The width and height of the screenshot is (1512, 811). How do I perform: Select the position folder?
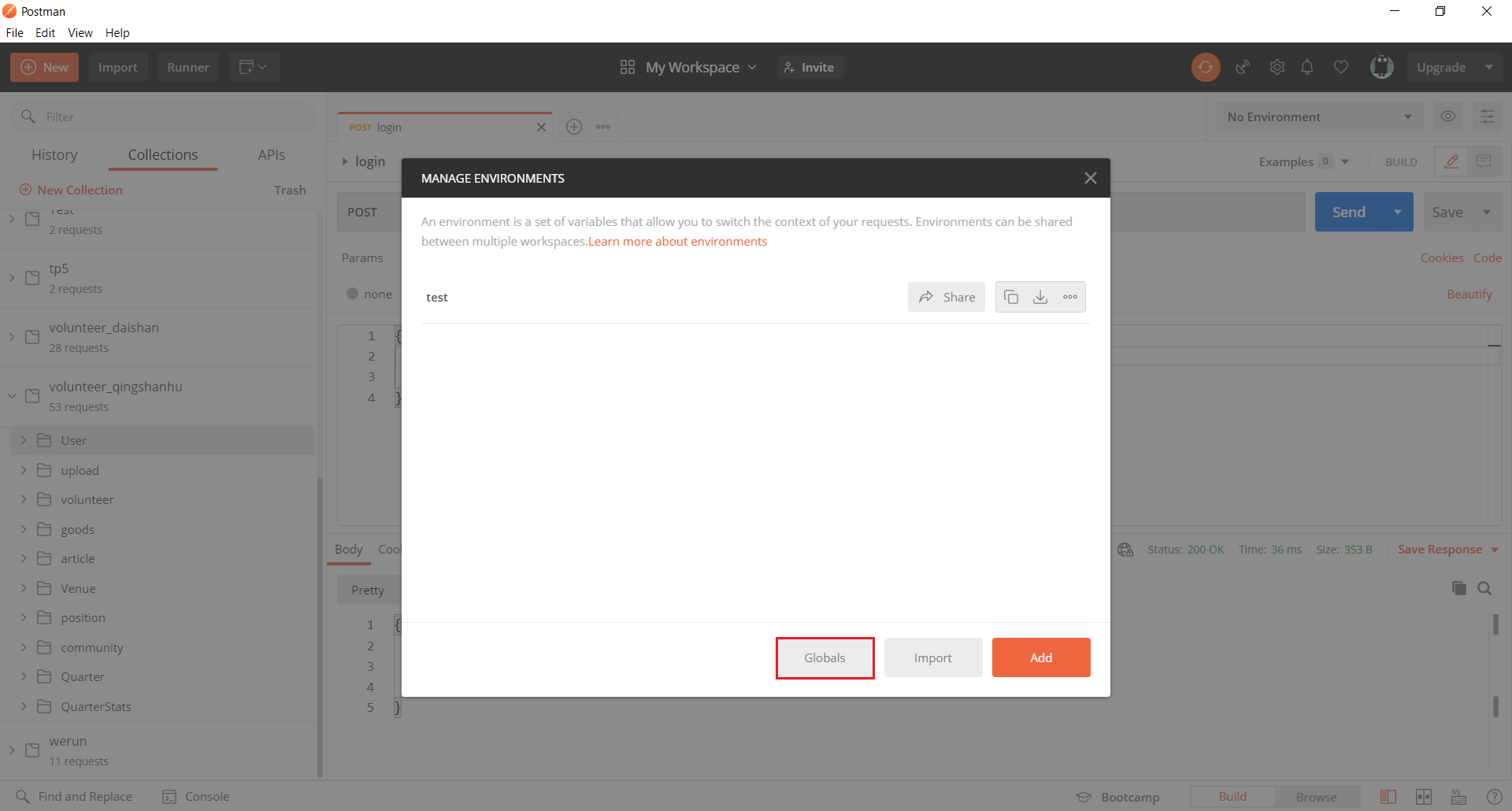pyautogui.click(x=162, y=617)
